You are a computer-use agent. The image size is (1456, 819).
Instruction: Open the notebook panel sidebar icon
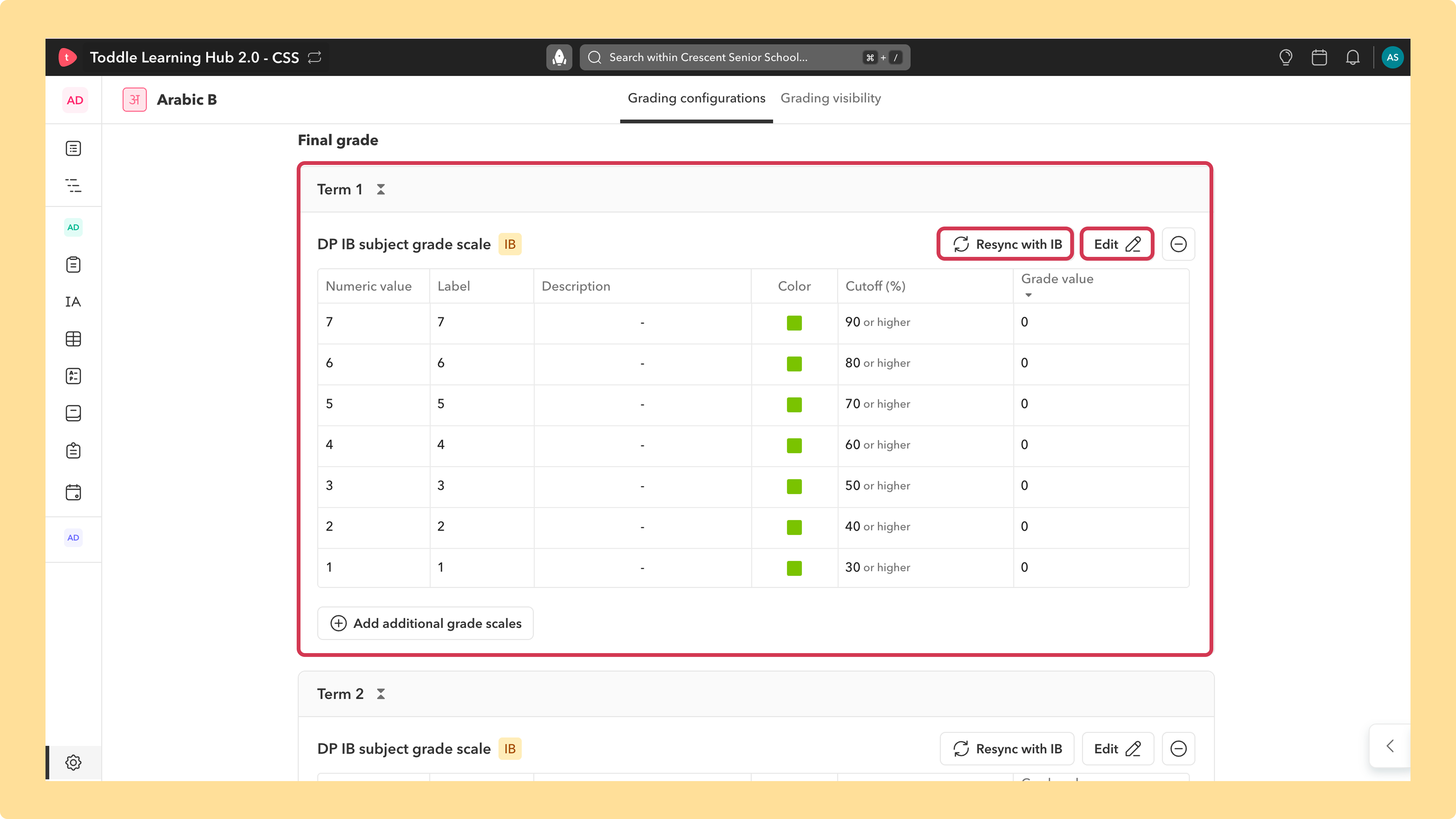coord(73,413)
